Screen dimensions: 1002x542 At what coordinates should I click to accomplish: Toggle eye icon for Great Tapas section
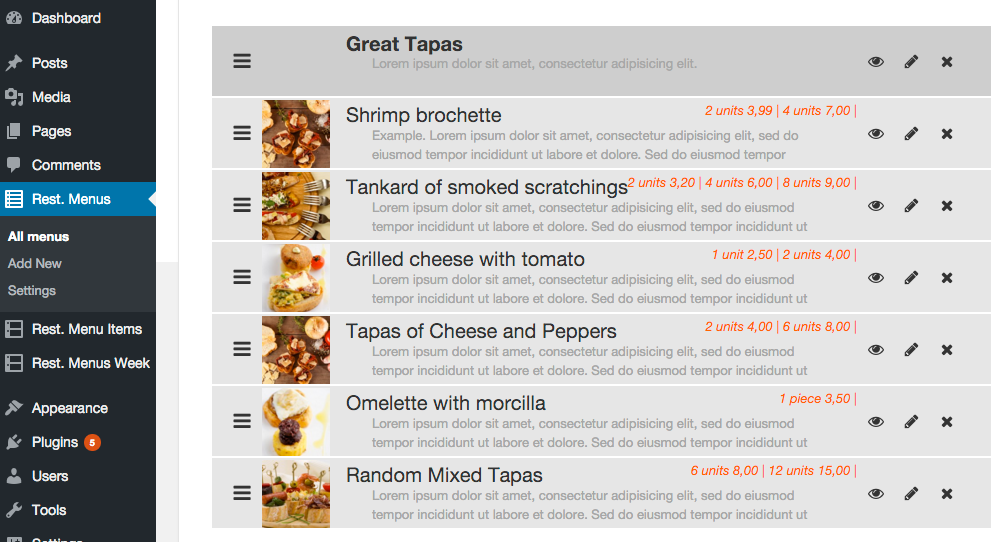876,61
